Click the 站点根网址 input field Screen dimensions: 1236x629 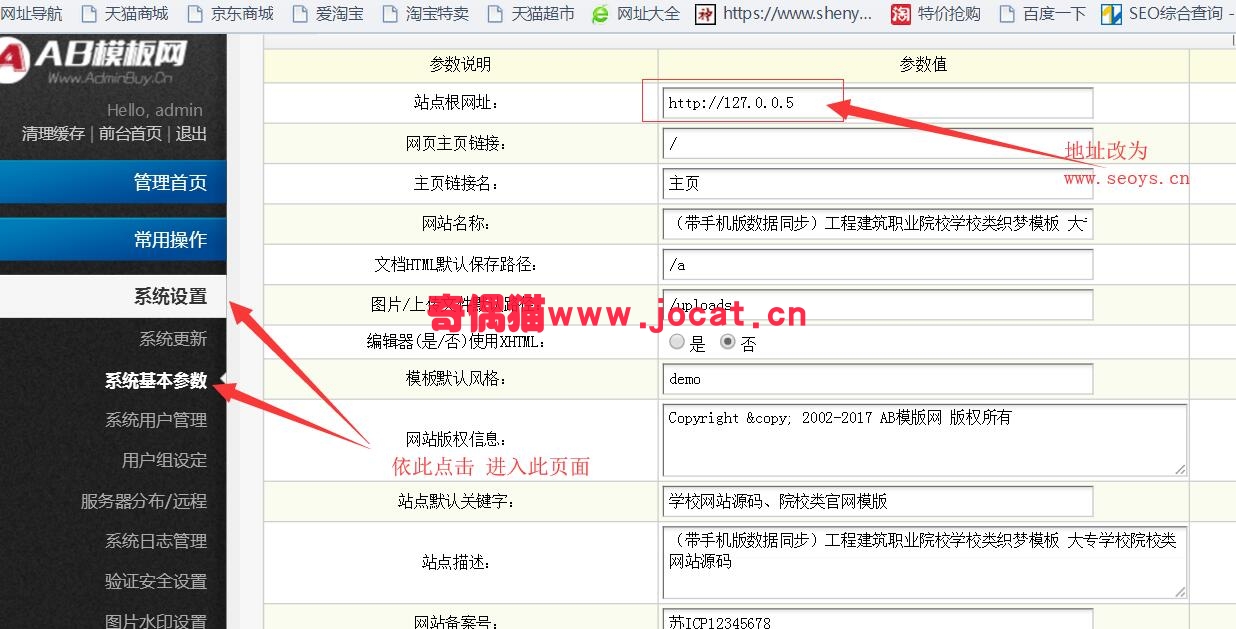[x=877, y=103]
